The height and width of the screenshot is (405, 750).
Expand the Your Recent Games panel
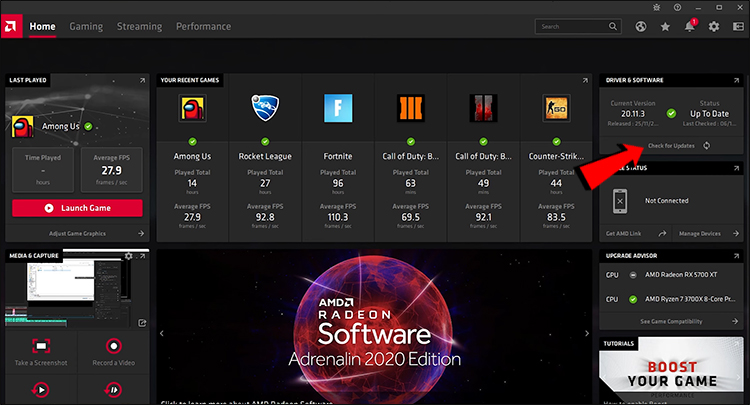(585, 80)
